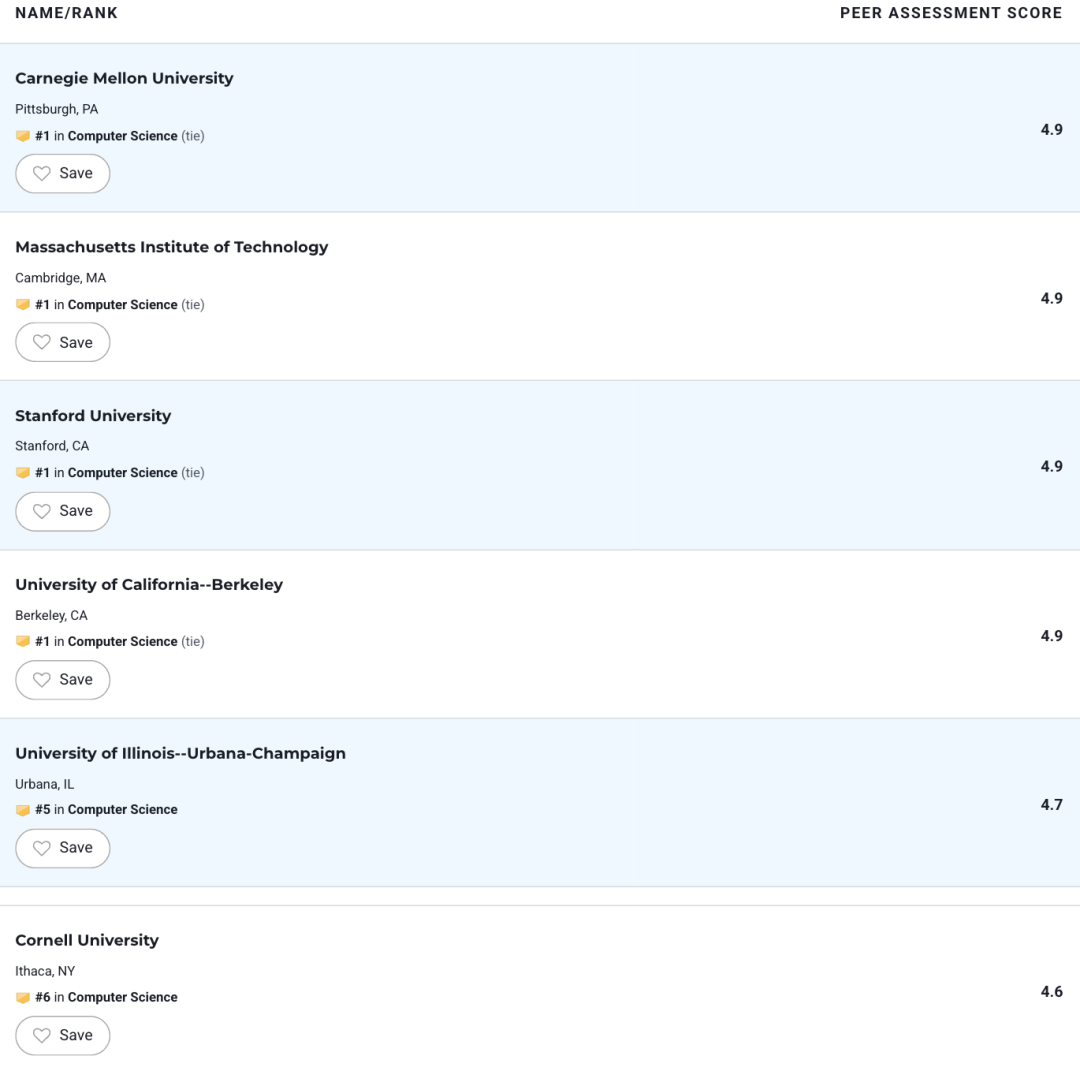Visit University of California--Berkeley profile

point(149,585)
